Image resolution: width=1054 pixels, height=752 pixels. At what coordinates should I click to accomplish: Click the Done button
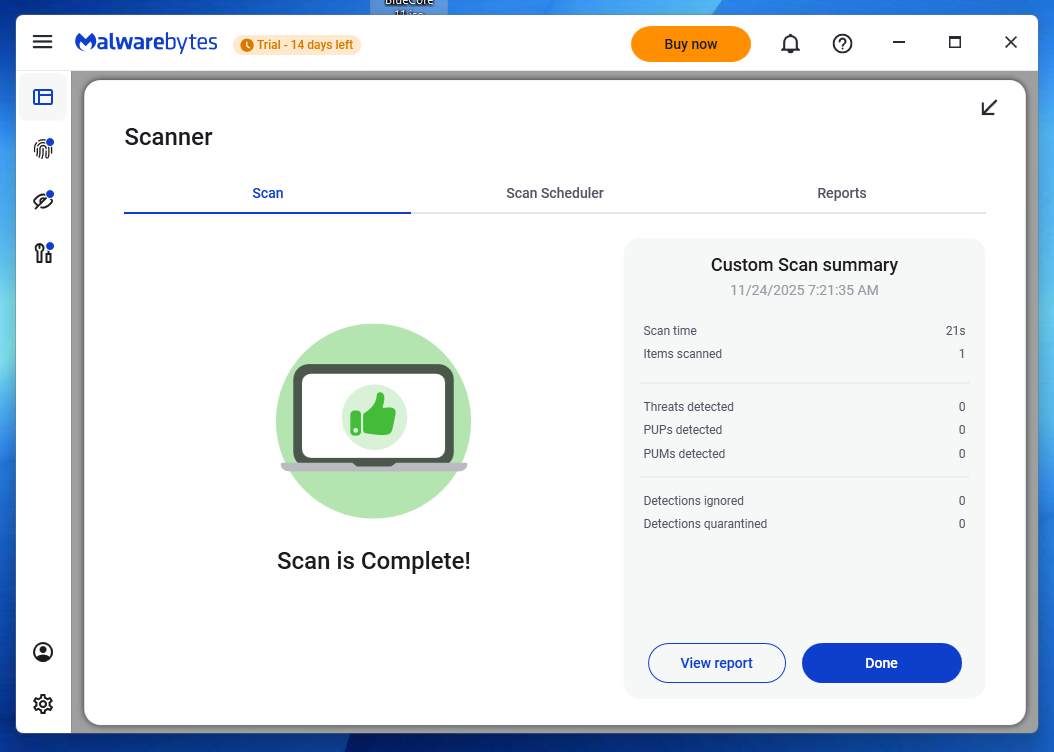[881, 663]
